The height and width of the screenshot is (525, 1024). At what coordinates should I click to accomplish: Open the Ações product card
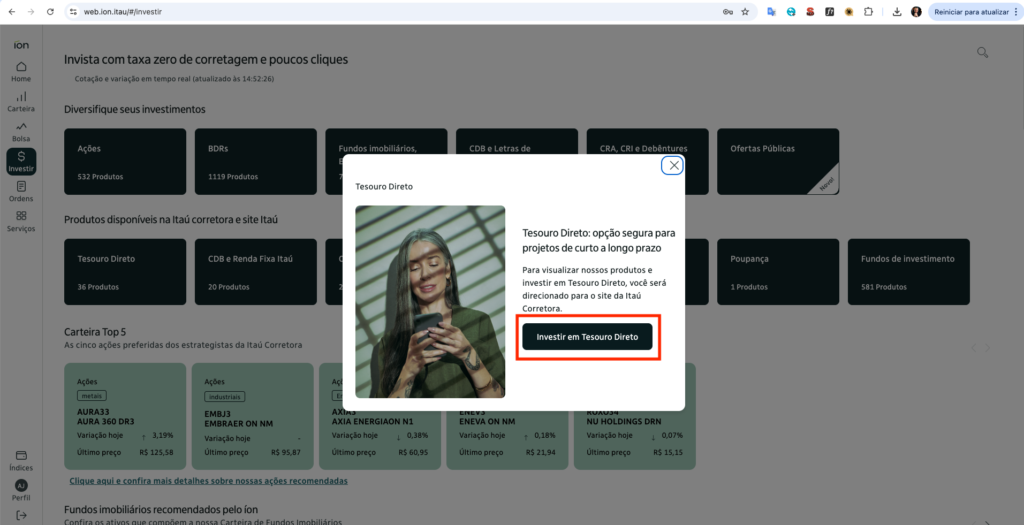point(125,161)
